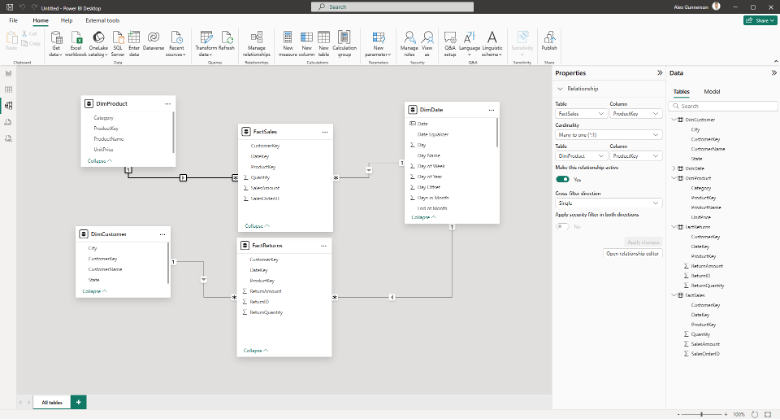Select the Home ribbon tab
Image resolution: width=780 pixels, height=420 pixels.
point(40,20)
